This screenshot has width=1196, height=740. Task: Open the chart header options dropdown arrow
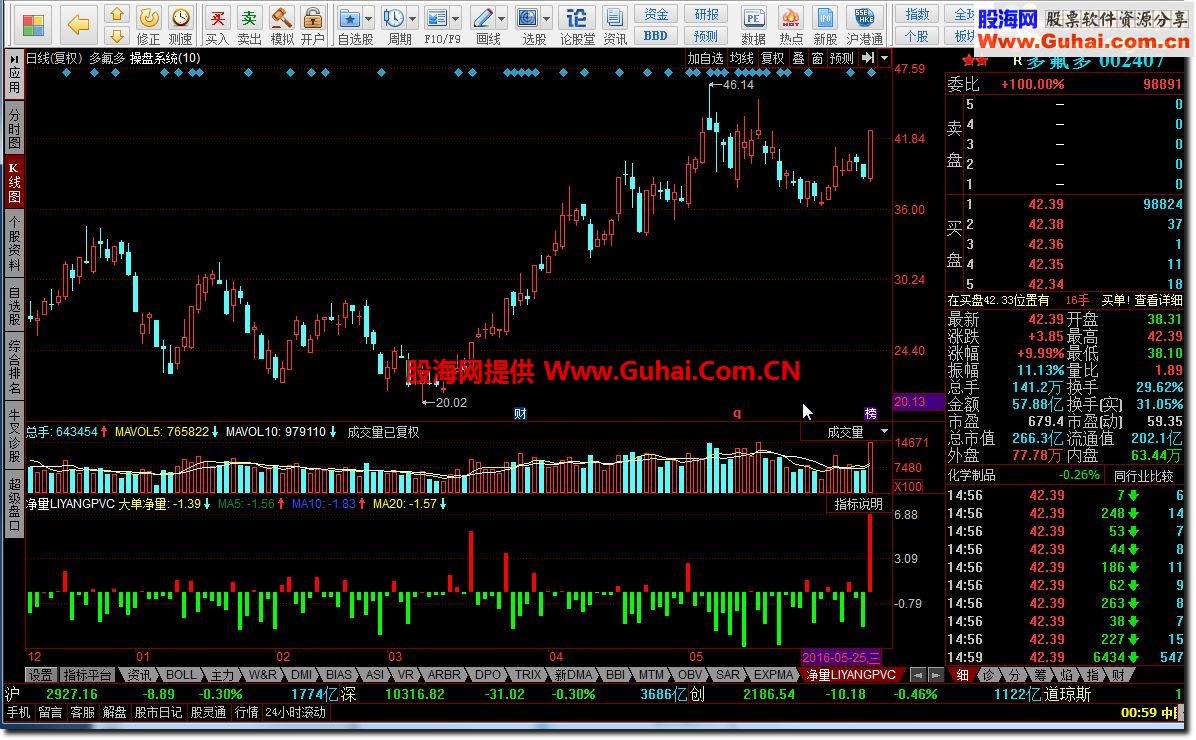(884, 58)
